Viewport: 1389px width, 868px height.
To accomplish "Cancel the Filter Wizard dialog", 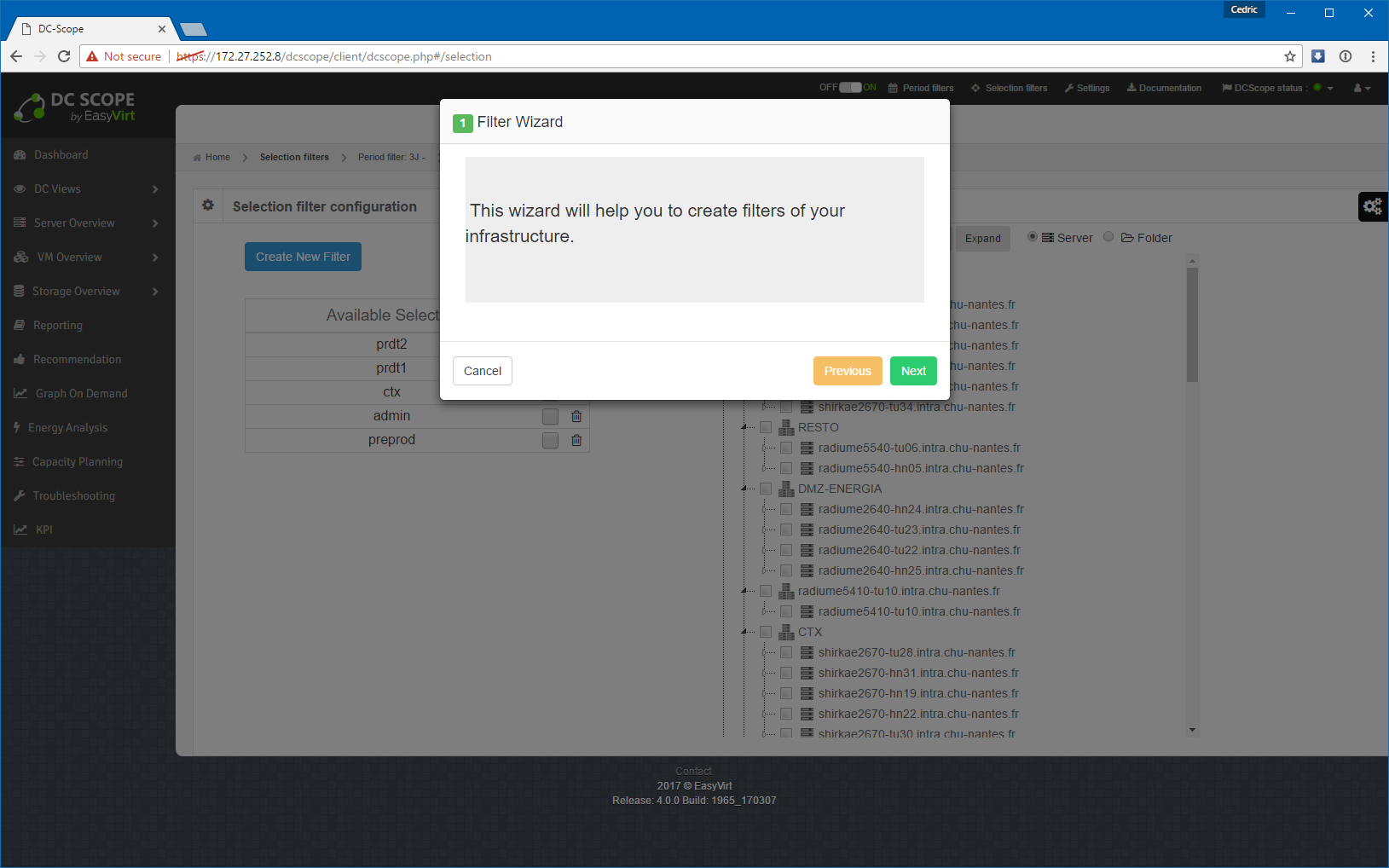I will point(482,371).
